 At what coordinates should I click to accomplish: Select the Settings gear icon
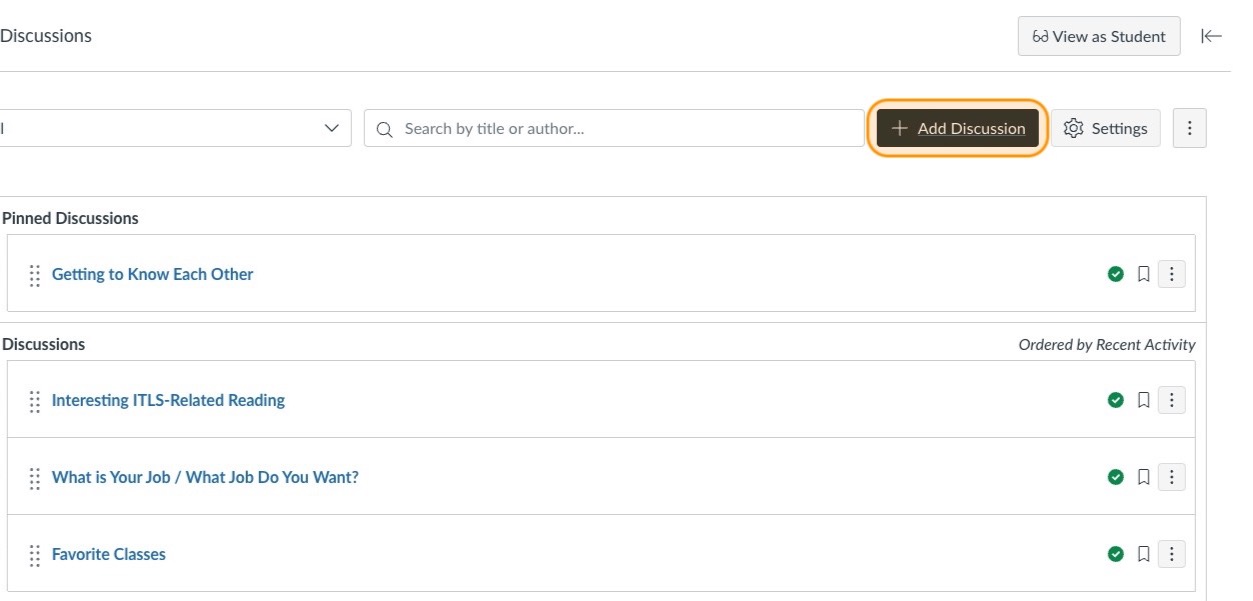[1072, 128]
